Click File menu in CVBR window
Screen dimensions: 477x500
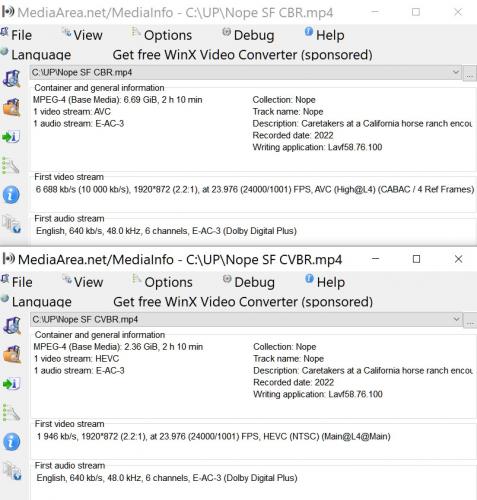click(17, 282)
